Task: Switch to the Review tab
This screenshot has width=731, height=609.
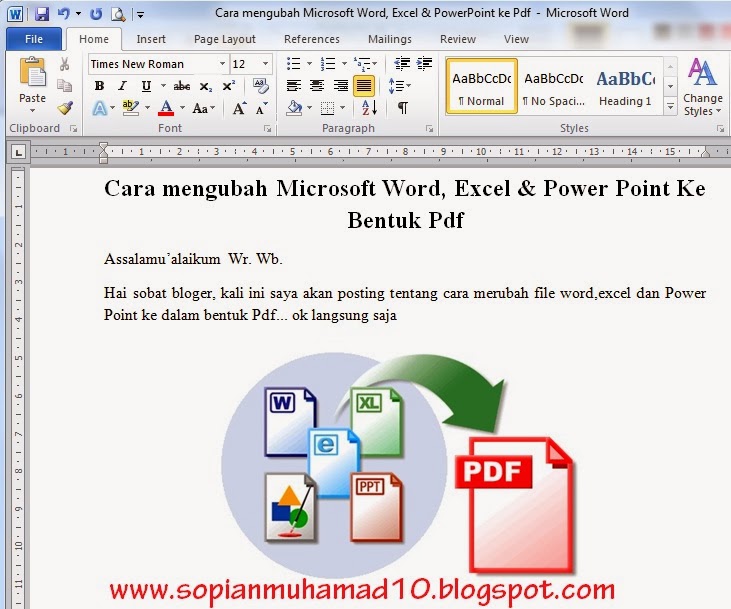Action: click(x=458, y=39)
